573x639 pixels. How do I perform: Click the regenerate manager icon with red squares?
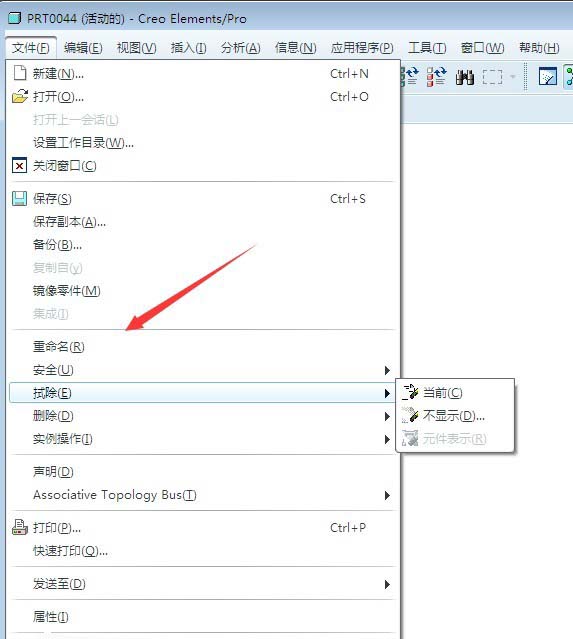pos(436,76)
